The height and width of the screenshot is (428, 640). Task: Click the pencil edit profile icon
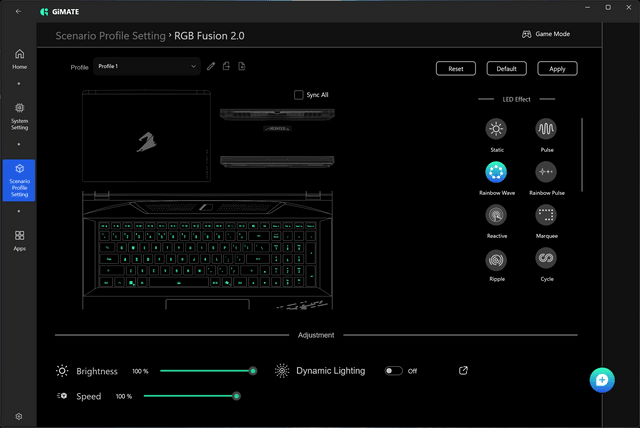(211, 66)
